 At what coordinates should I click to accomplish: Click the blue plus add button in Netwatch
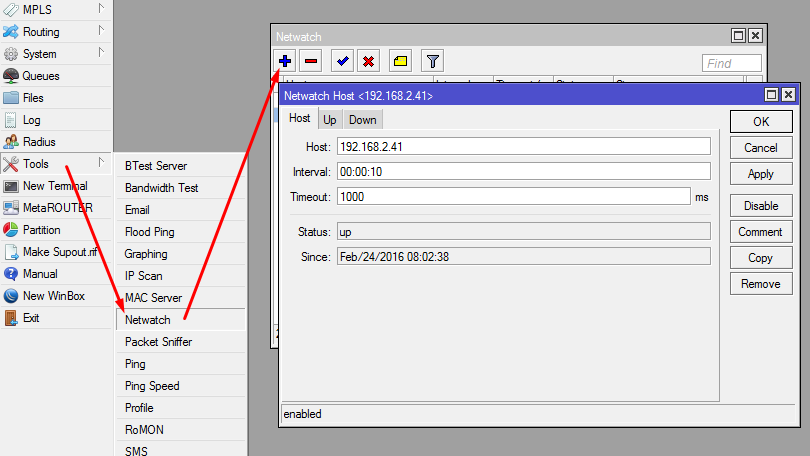(285, 61)
